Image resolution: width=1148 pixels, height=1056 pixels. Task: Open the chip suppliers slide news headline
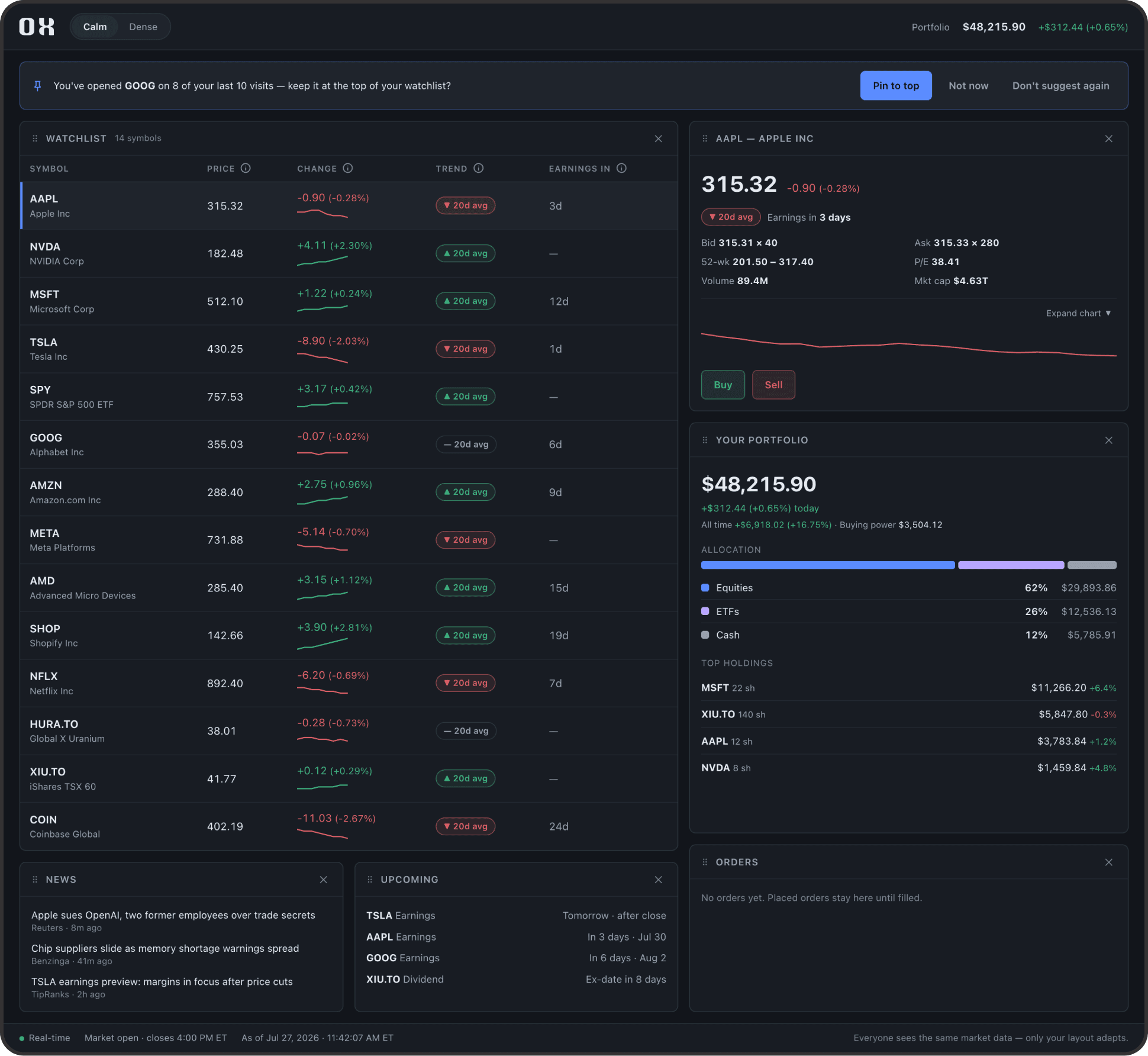[x=165, y=948]
